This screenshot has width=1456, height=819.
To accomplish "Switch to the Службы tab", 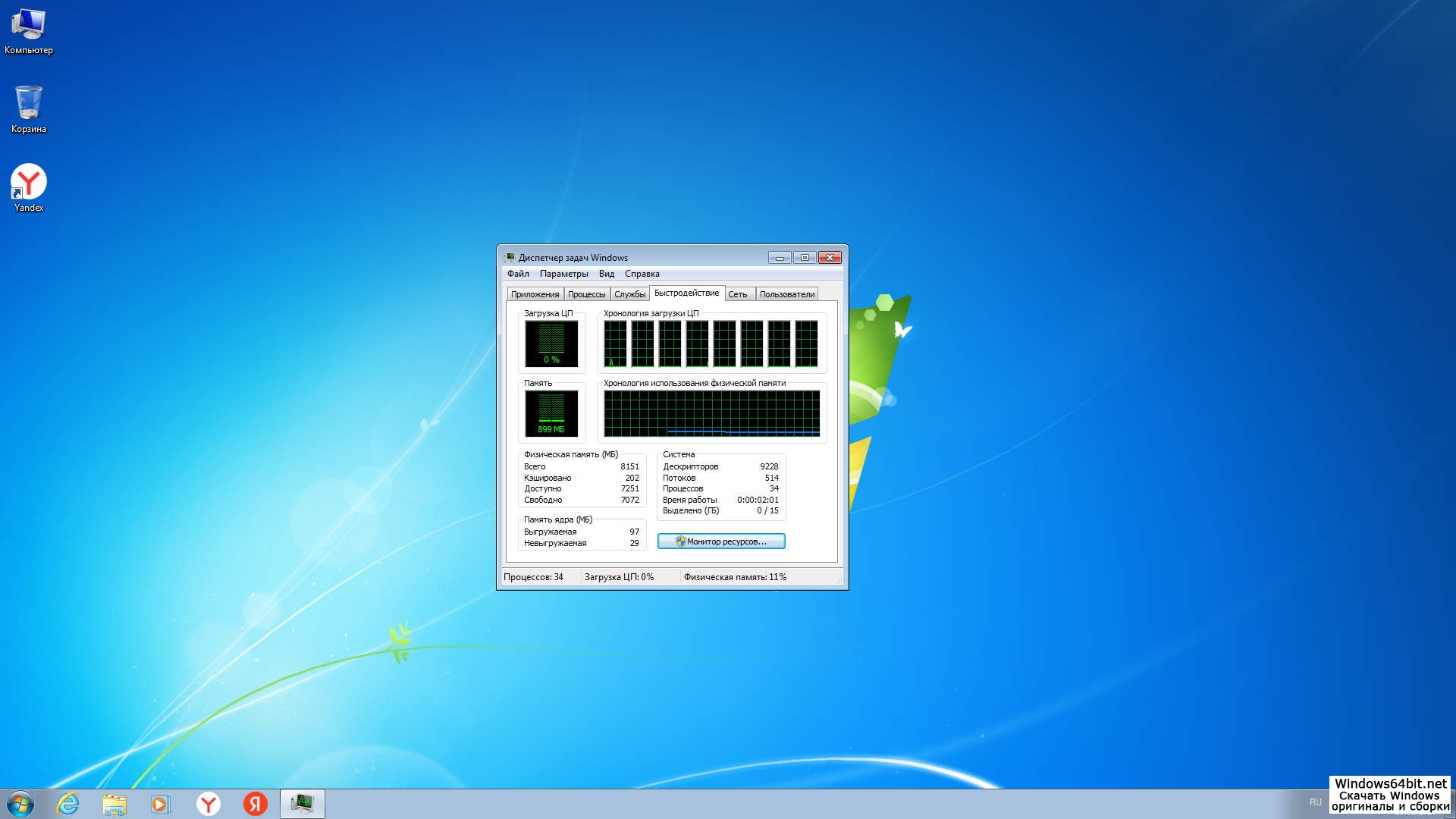I will click(629, 294).
